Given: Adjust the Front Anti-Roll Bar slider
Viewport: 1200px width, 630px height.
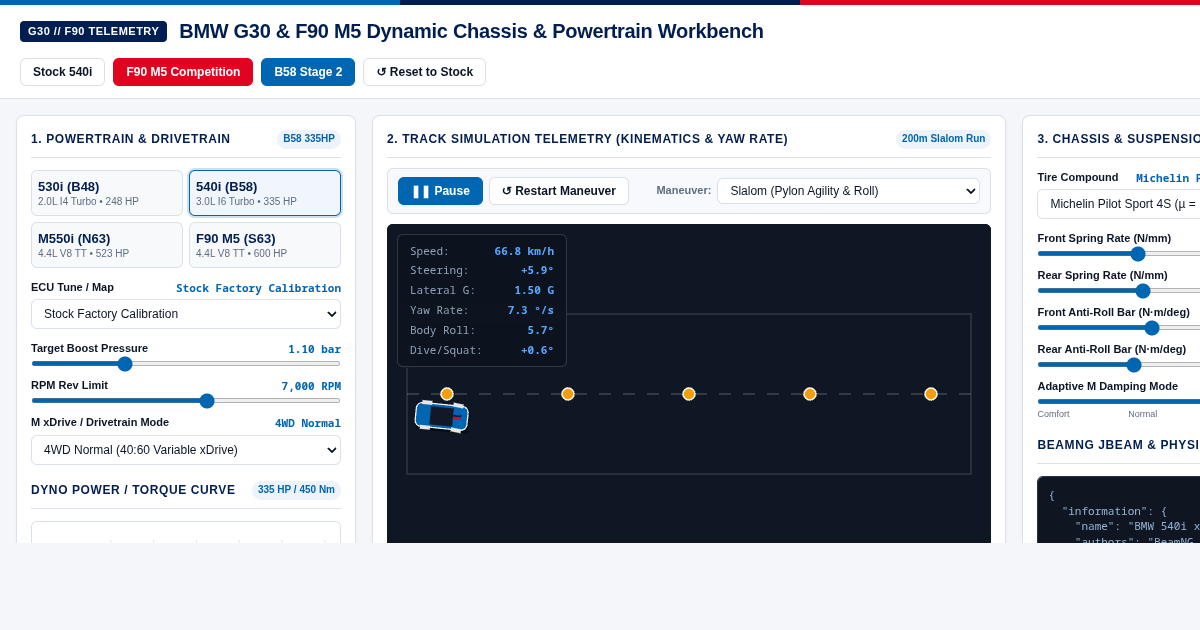Looking at the screenshot, I should tap(1118, 328).
